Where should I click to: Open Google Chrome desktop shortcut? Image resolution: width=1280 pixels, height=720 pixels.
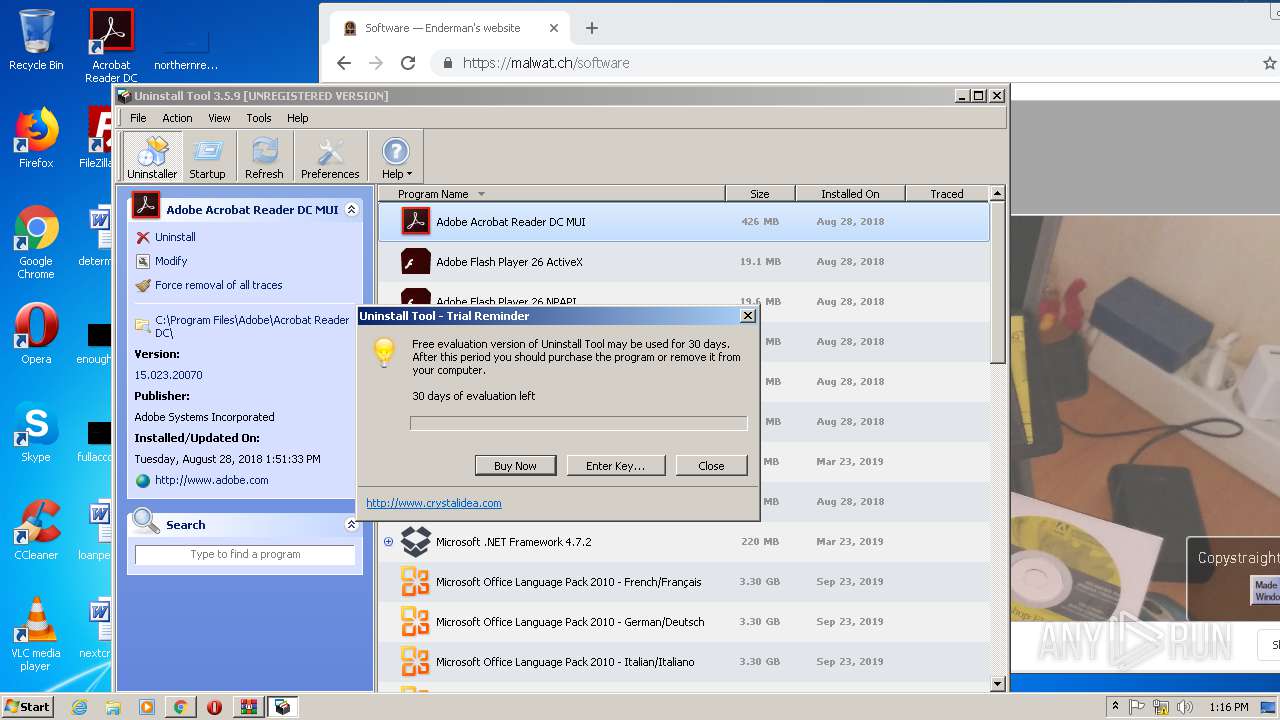click(36, 242)
